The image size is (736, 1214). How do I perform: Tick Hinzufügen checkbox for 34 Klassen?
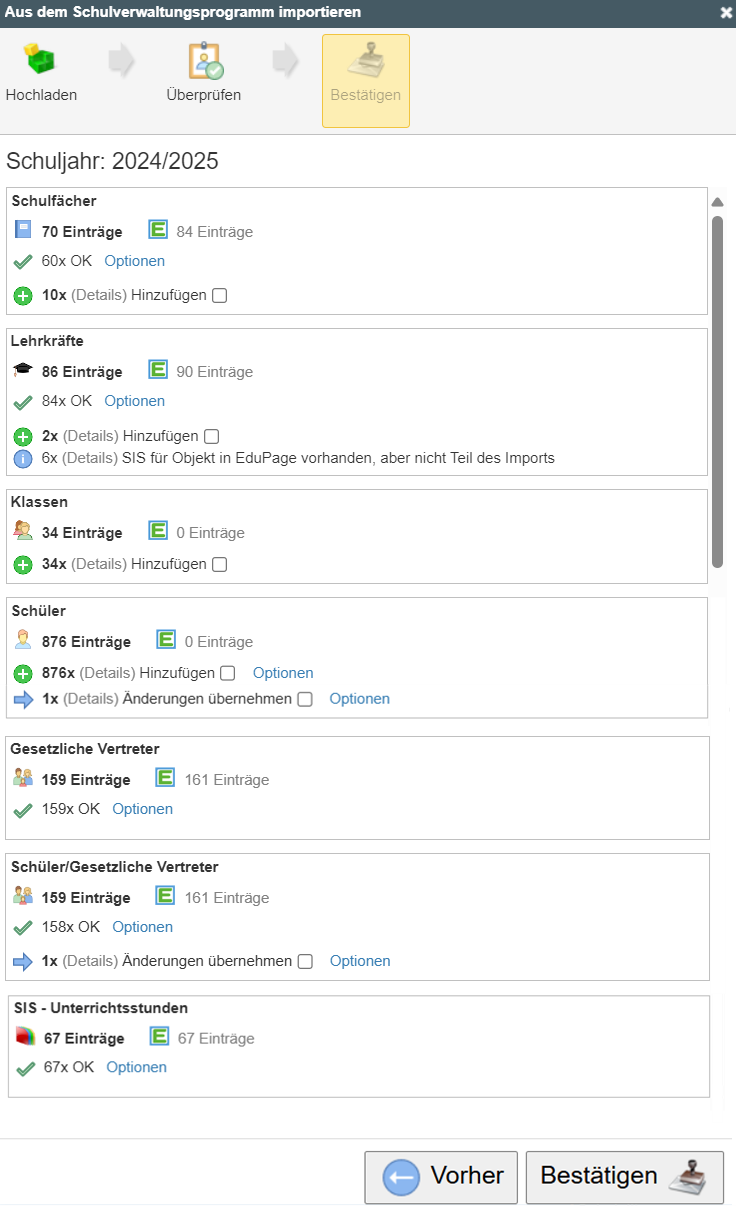coord(220,565)
